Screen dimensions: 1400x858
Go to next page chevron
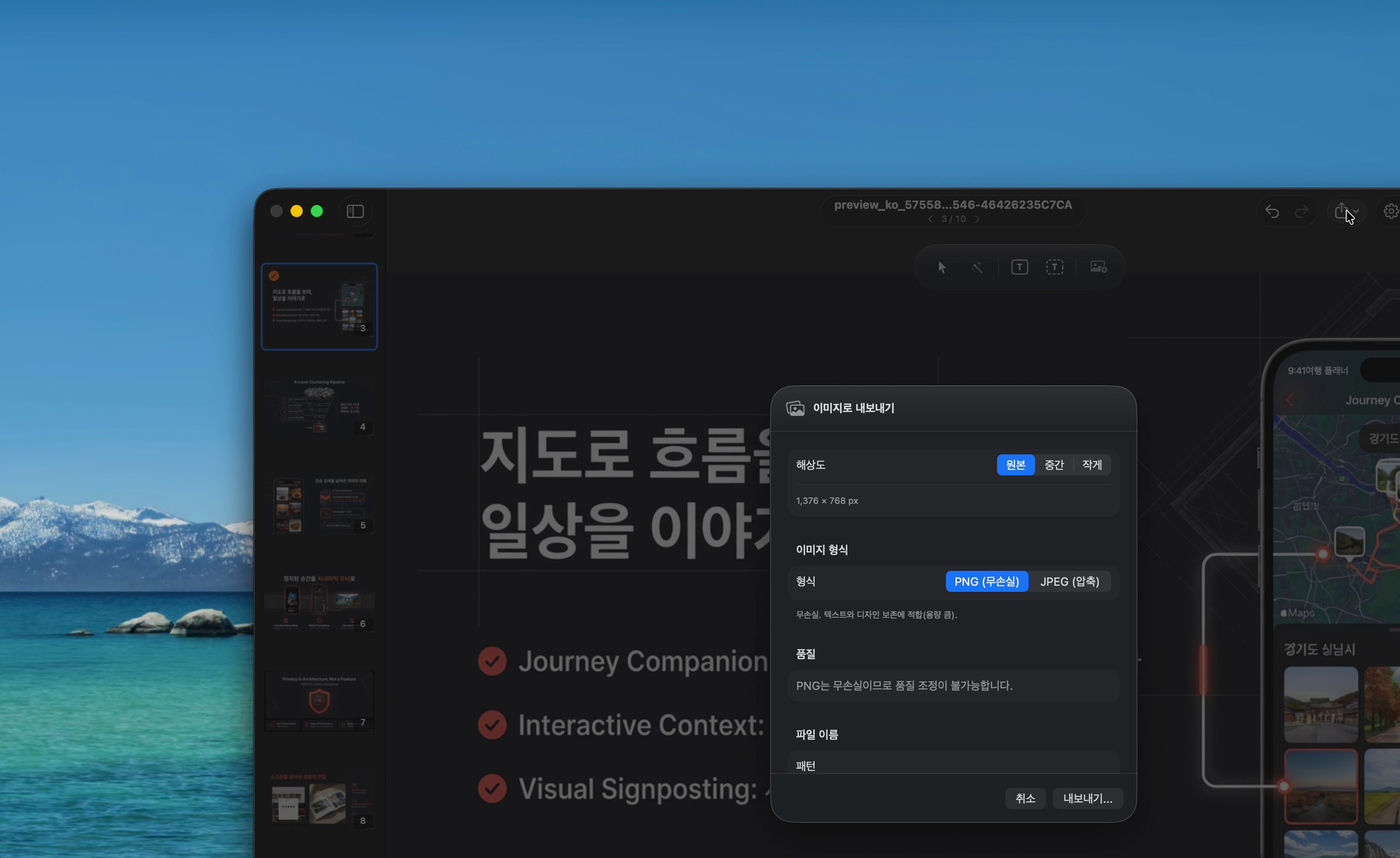pos(976,219)
